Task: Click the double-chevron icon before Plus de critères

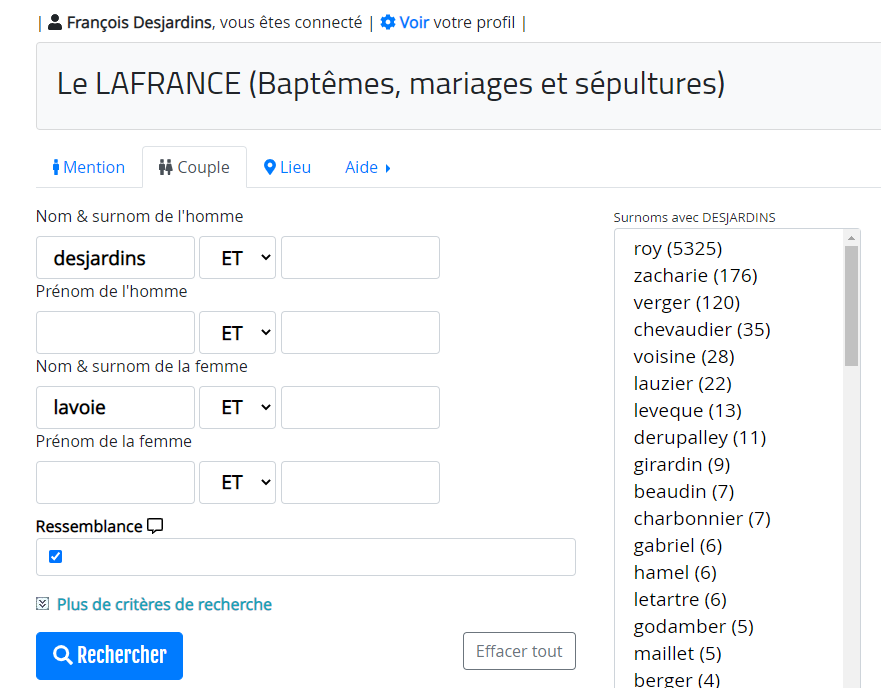Action: tap(42, 604)
